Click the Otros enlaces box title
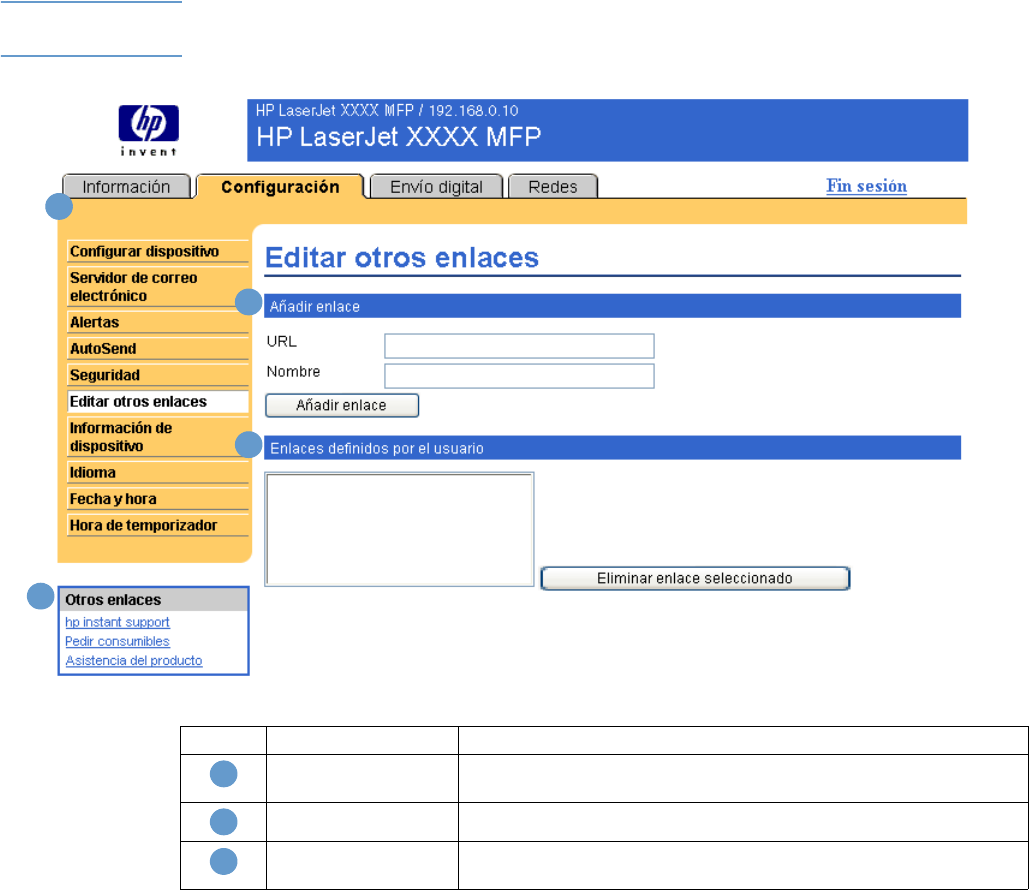 pos(113,600)
